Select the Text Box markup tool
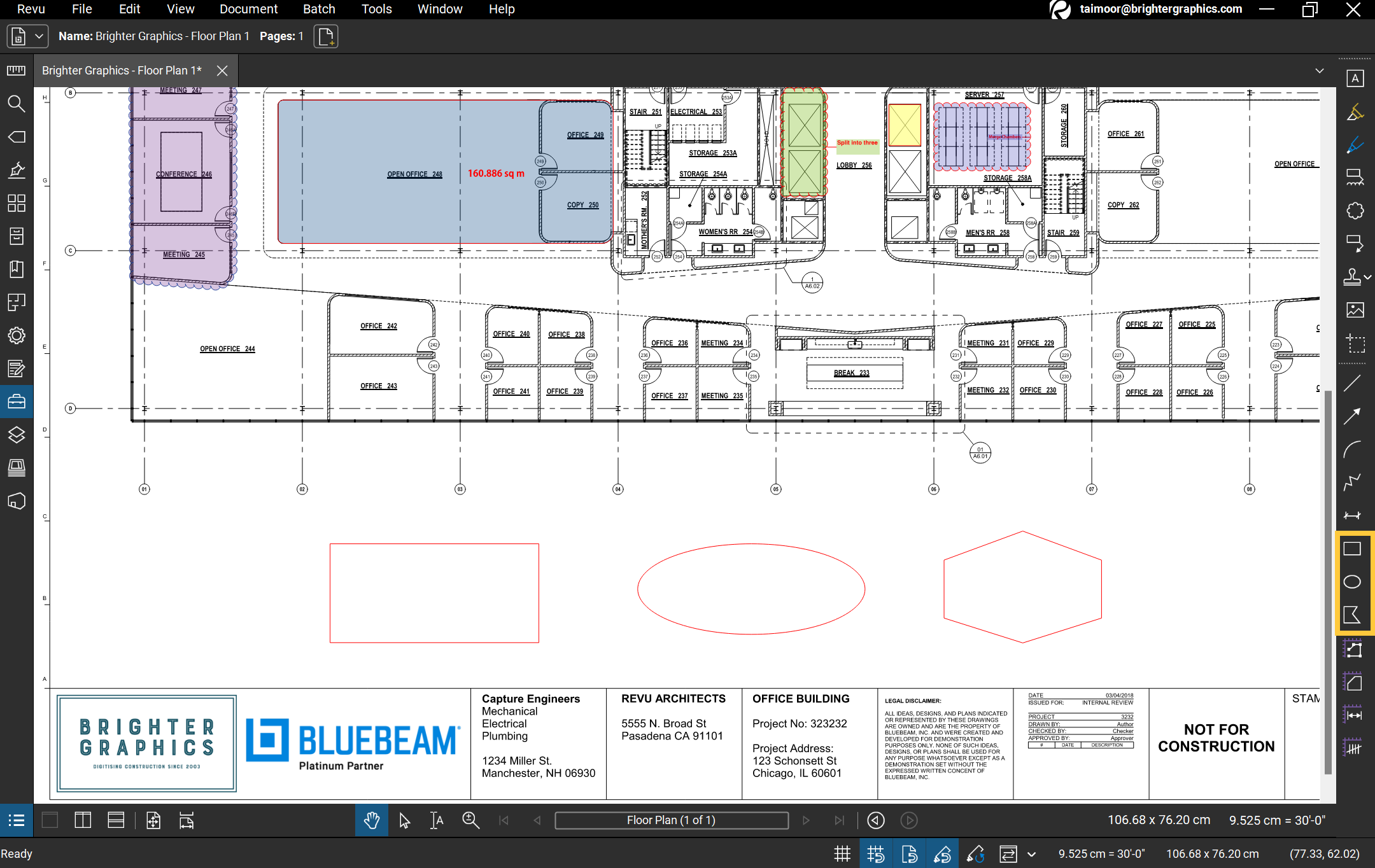 (x=1355, y=78)
